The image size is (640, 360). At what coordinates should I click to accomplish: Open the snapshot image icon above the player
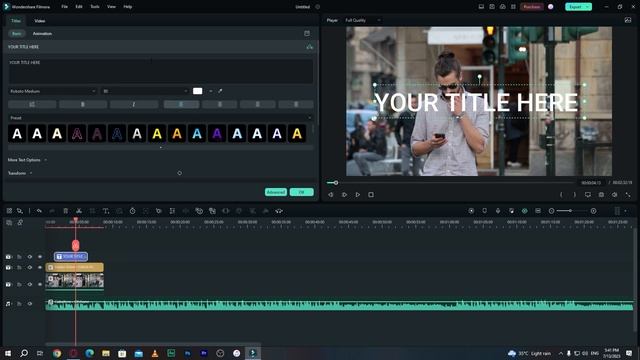628,20
